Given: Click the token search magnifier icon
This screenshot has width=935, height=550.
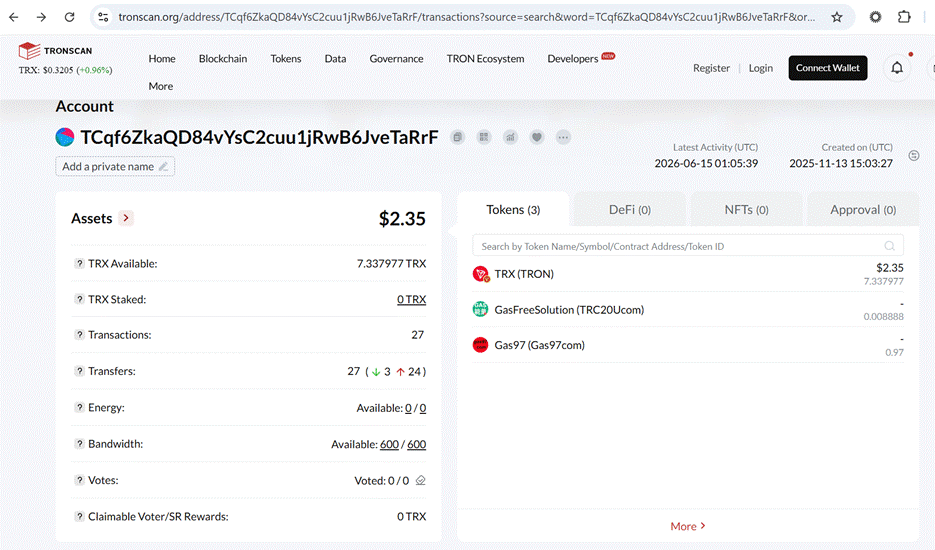Looking at the screenshot, I should (890, 246).
